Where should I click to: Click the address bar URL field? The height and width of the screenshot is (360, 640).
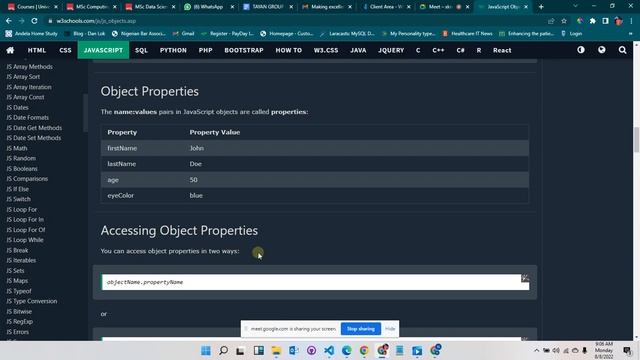[294, 21]
